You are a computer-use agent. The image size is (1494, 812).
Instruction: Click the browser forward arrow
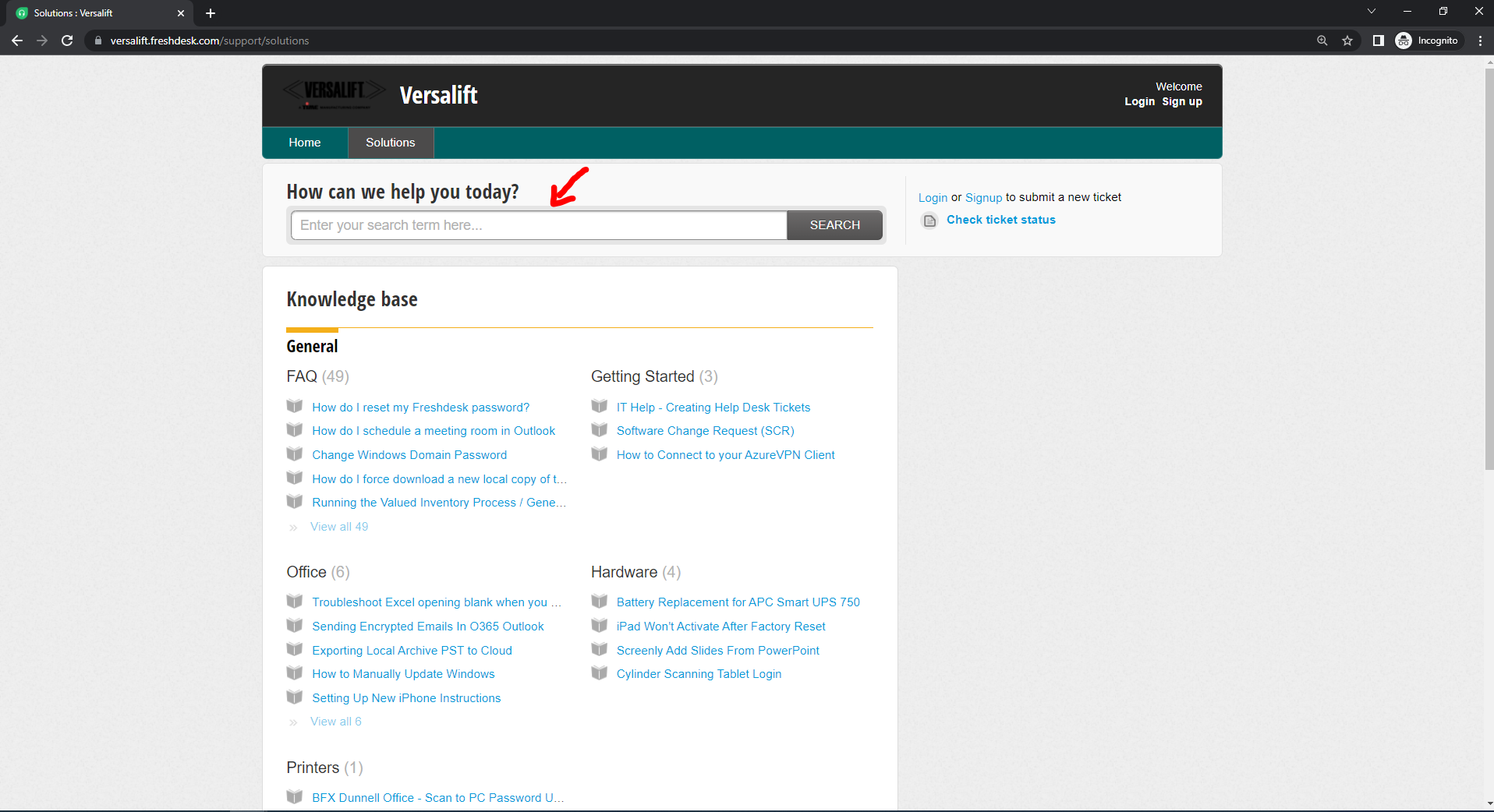42,41
